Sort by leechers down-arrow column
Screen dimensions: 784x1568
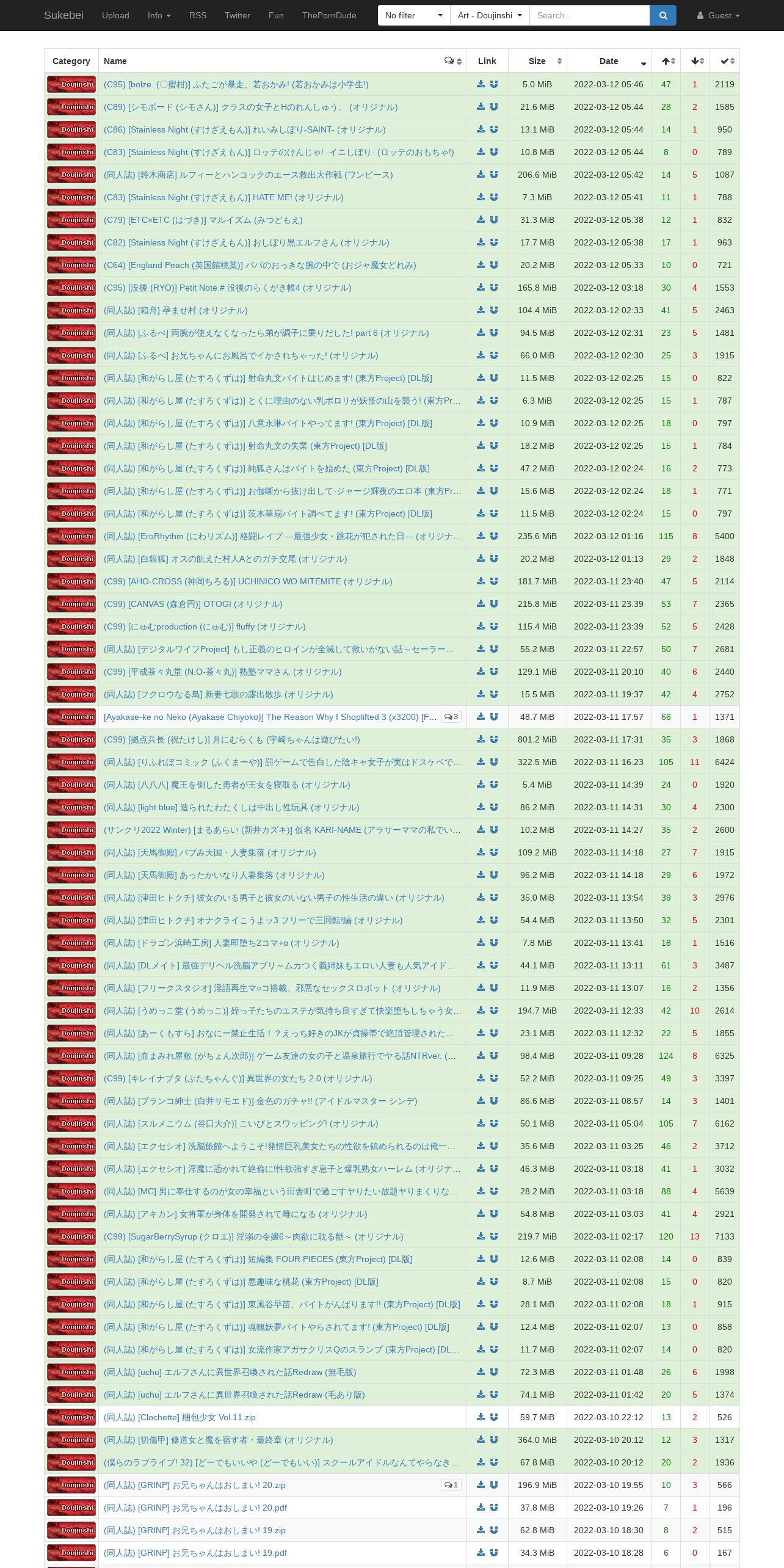click(x=695, y=61)
